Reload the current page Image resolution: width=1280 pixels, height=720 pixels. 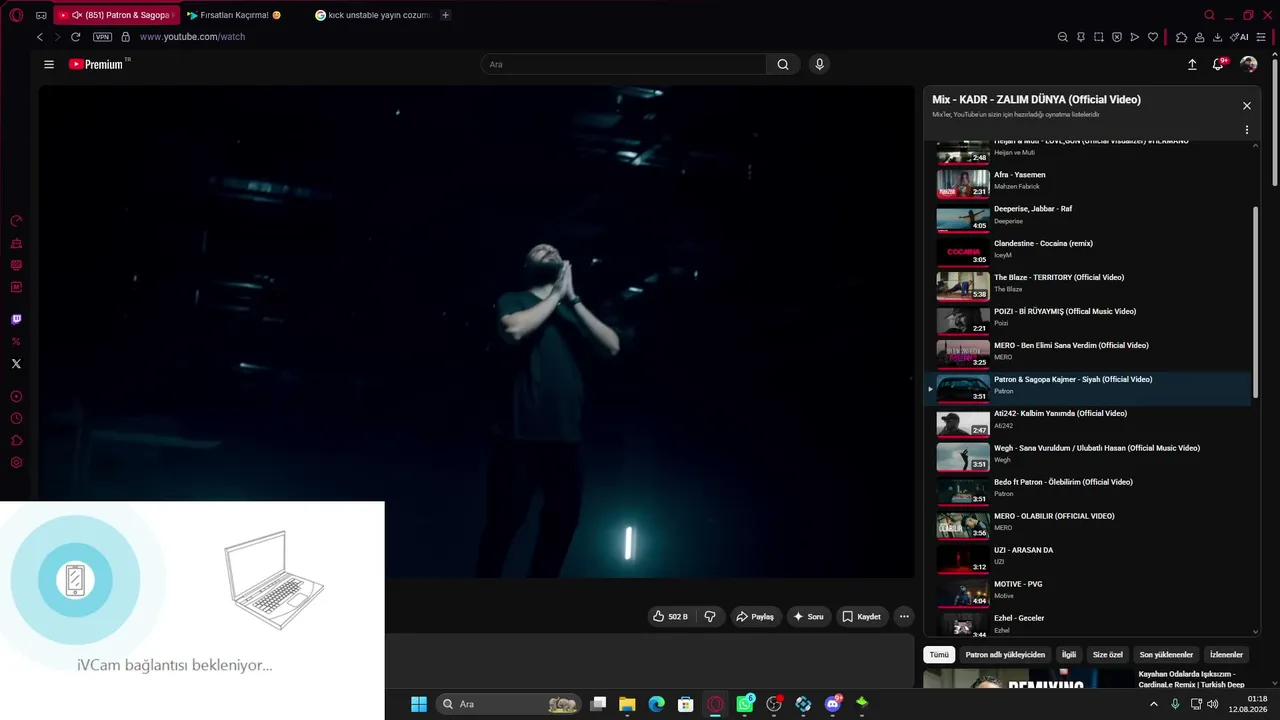pos(75,37)
